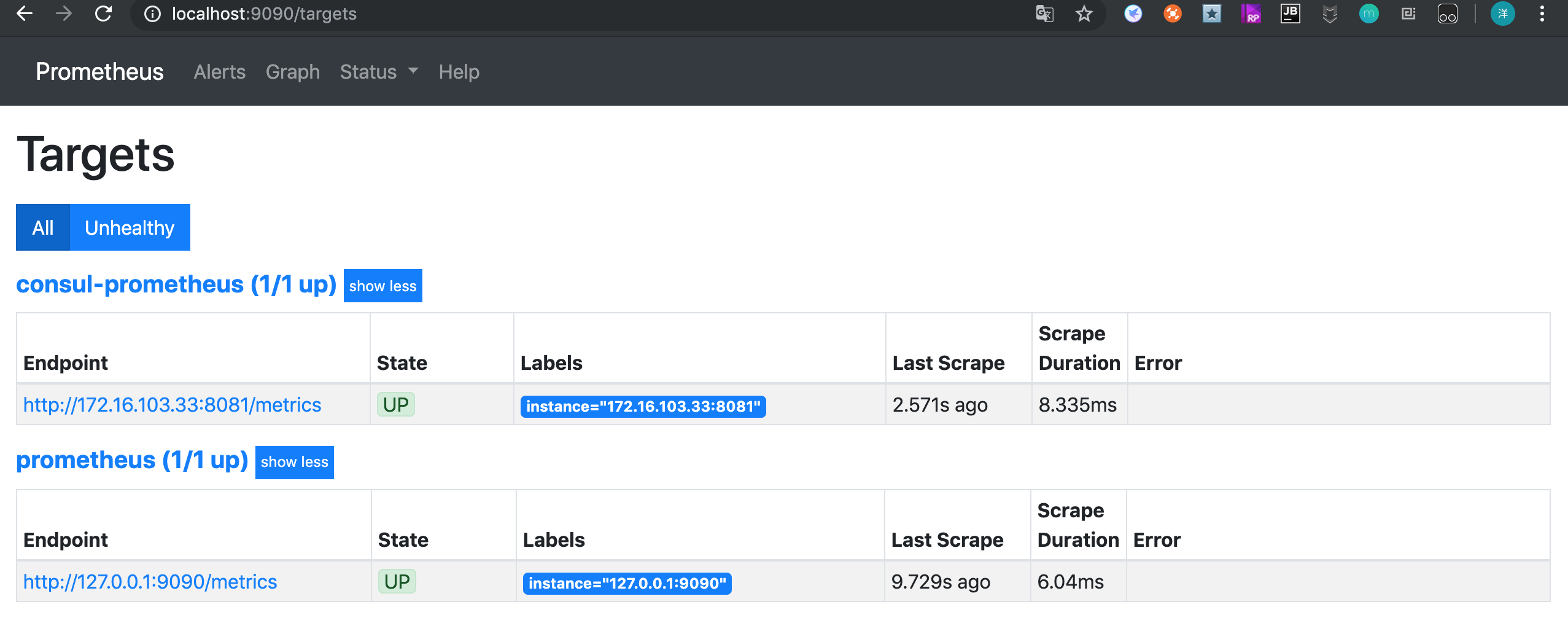The height and width of the screenshot is (623, 1568).
Task: Open http://172.16.103.33:8081/metrics endpoint link
Action: tap(173, 405)
